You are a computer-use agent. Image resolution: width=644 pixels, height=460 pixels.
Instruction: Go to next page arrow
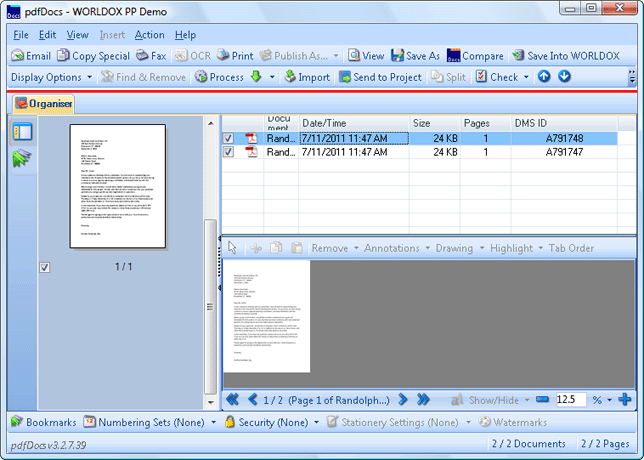403,399
